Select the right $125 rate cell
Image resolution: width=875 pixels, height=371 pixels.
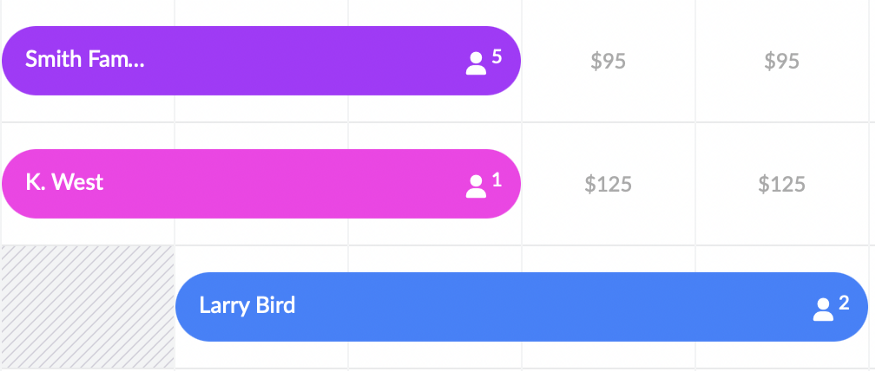(x=782, y=184)
